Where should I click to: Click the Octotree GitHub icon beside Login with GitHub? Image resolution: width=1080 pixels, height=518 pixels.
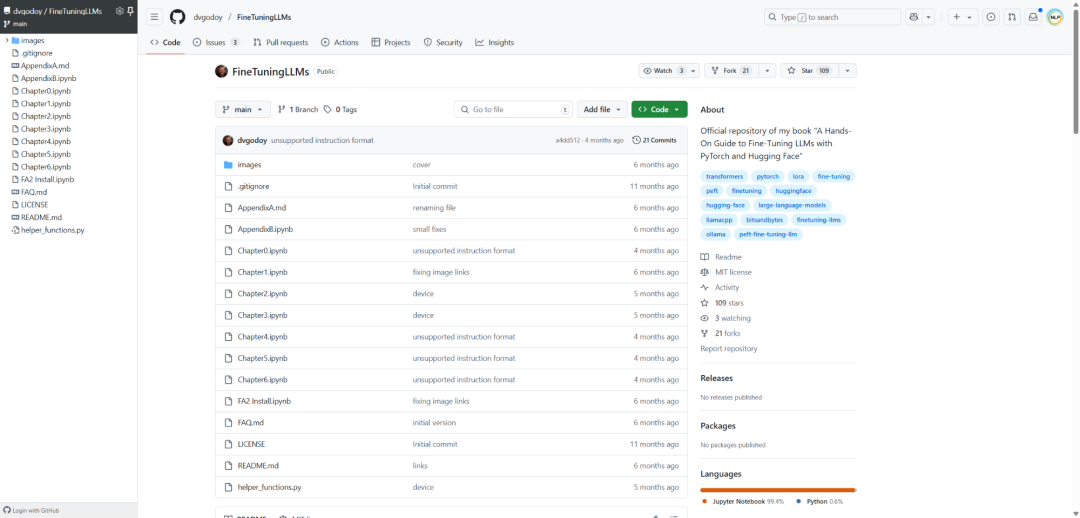[x=7, y=510]
